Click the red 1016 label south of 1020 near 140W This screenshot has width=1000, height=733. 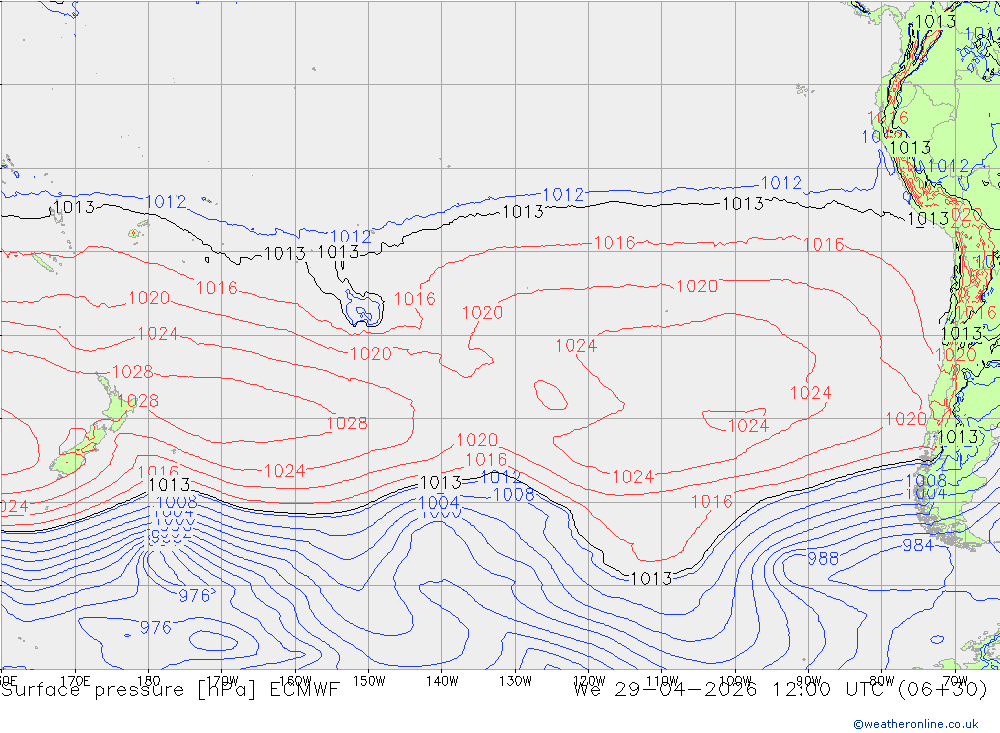point(486,459)
